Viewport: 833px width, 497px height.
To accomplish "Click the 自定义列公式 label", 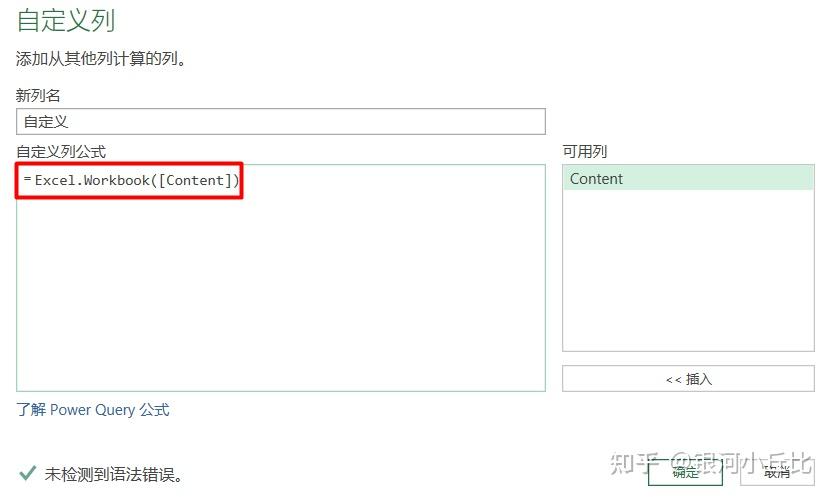I will point(61,152).
